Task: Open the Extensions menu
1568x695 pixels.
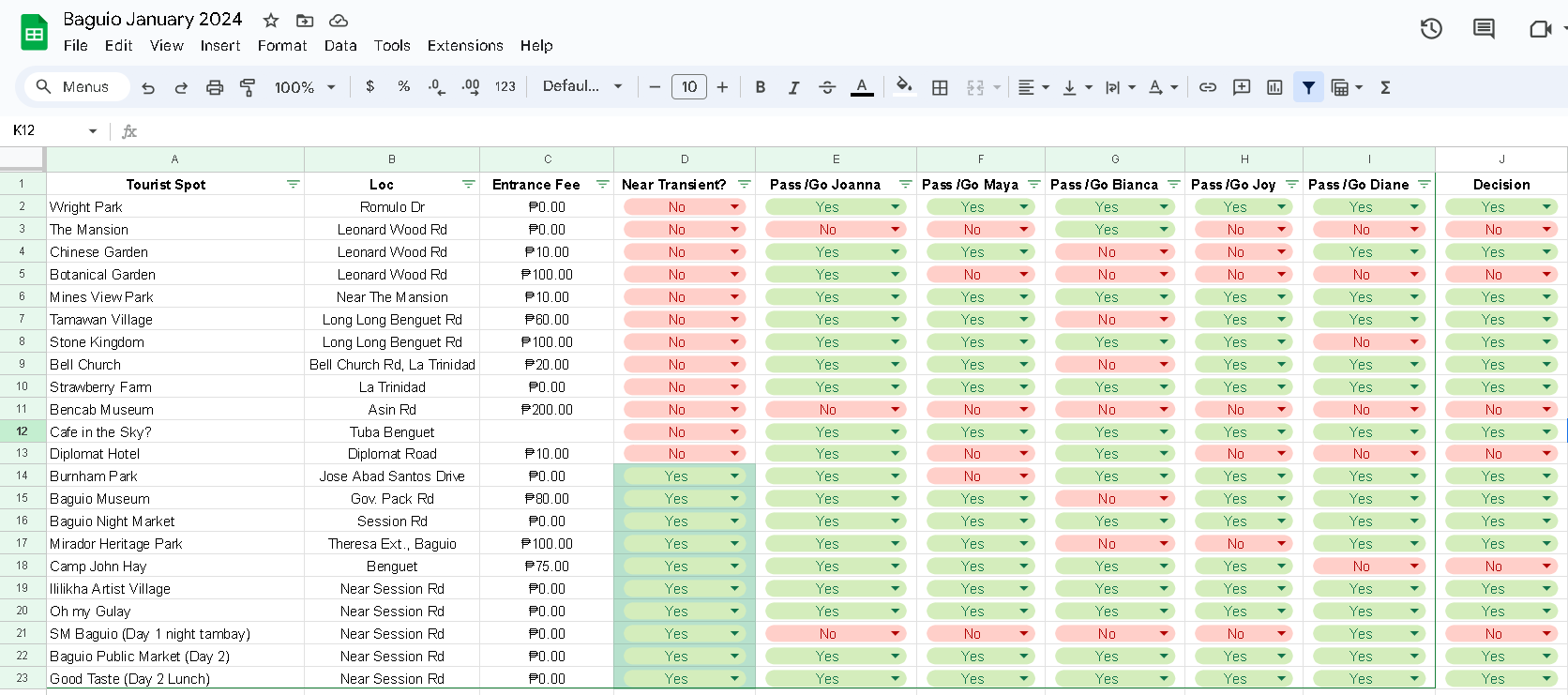Action: pyautogui.click(x=465, y=45)
